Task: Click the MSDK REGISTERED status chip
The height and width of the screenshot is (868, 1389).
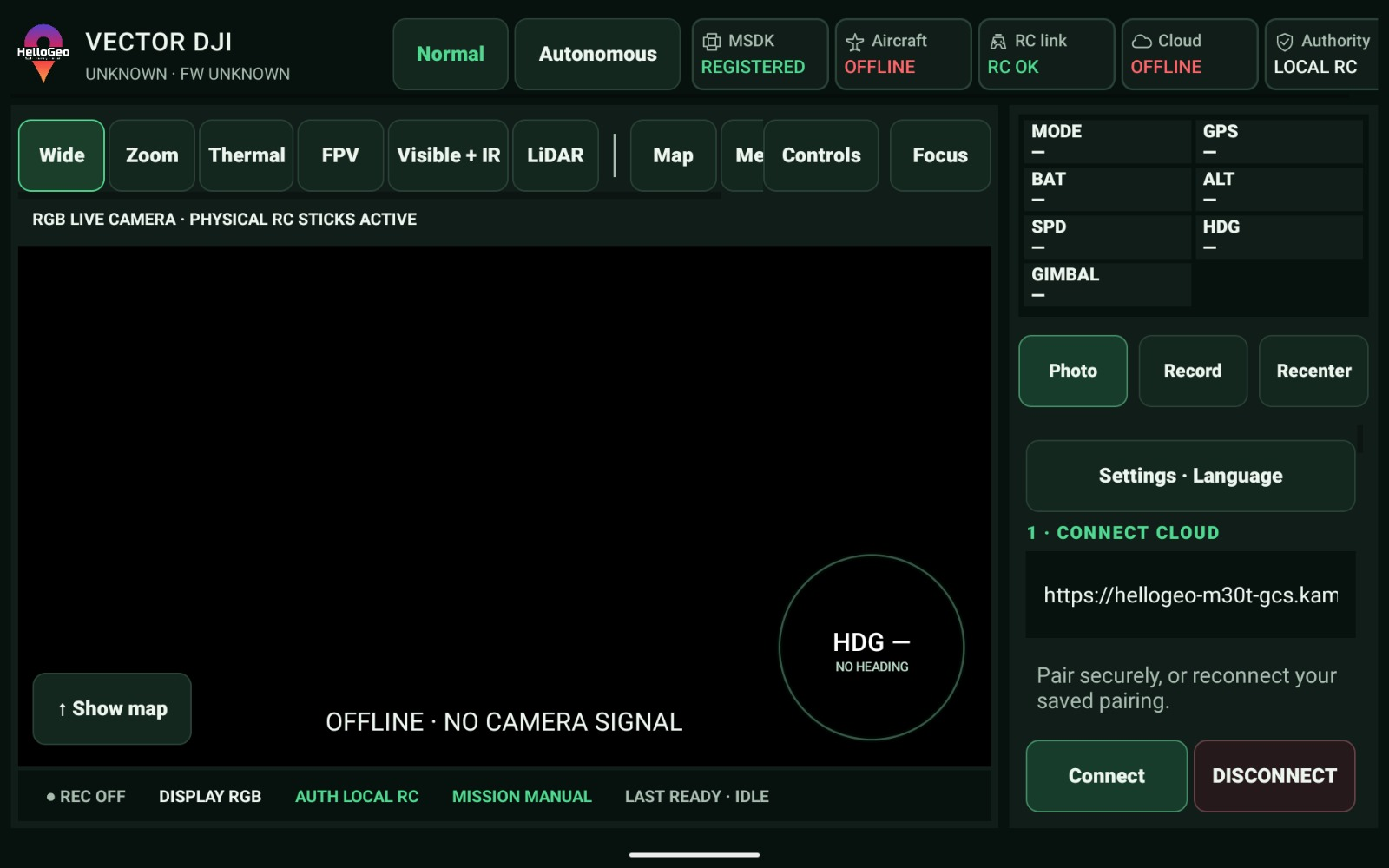Action: [760, 54]
